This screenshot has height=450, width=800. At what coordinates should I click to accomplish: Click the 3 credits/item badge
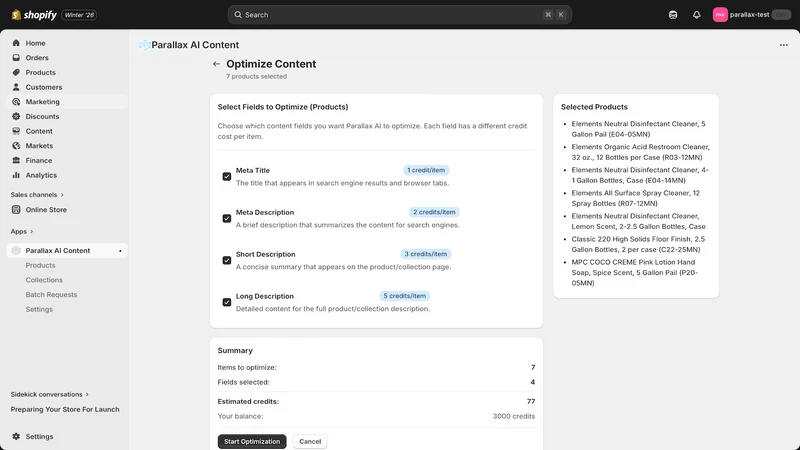click(426, 254)
